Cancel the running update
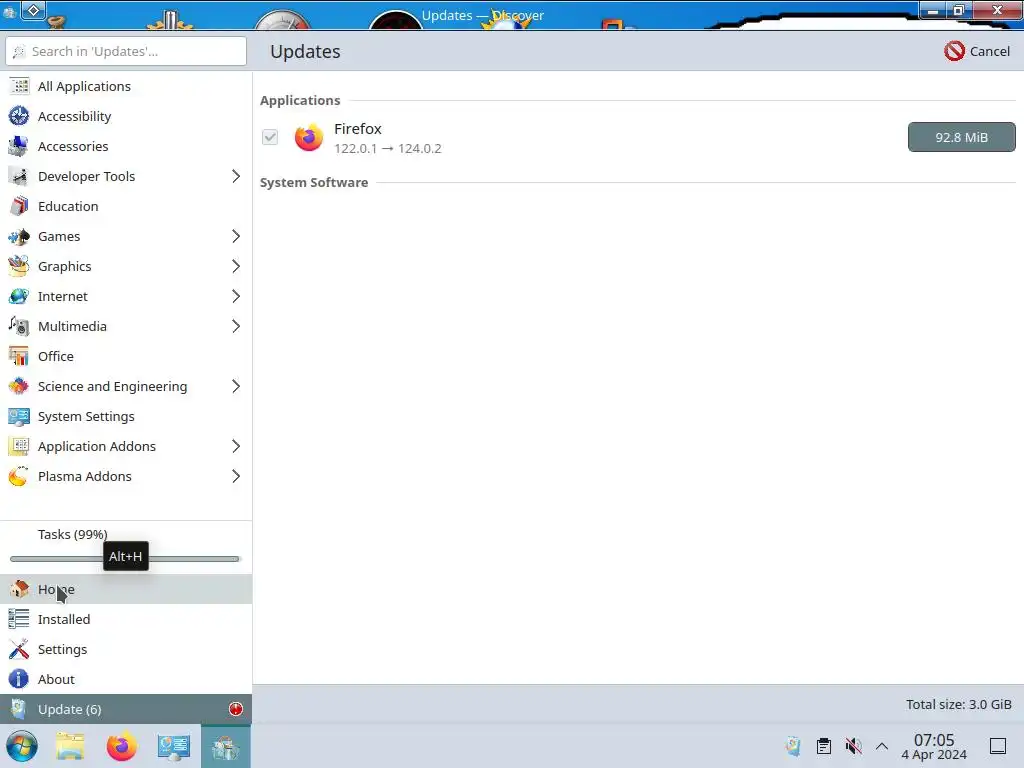 click(x=977, y=51)
